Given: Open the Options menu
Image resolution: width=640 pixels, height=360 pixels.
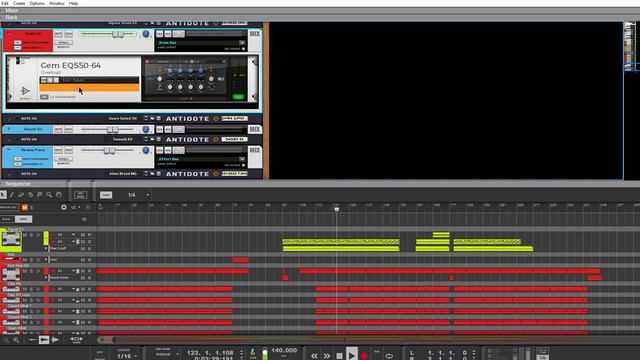Looking at the screenshot, I should pos(37,3).
